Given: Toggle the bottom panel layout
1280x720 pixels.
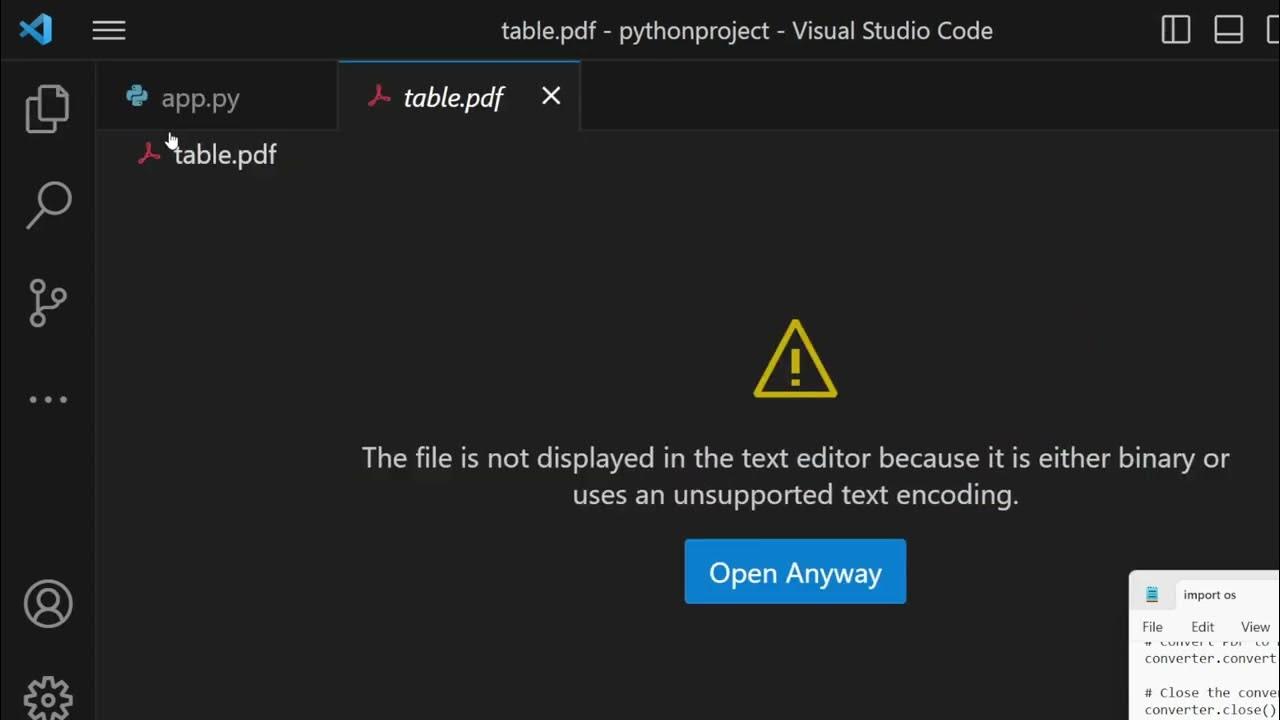Looking at the screenshot, I should pyautogui.click(x=1229, y=30).
